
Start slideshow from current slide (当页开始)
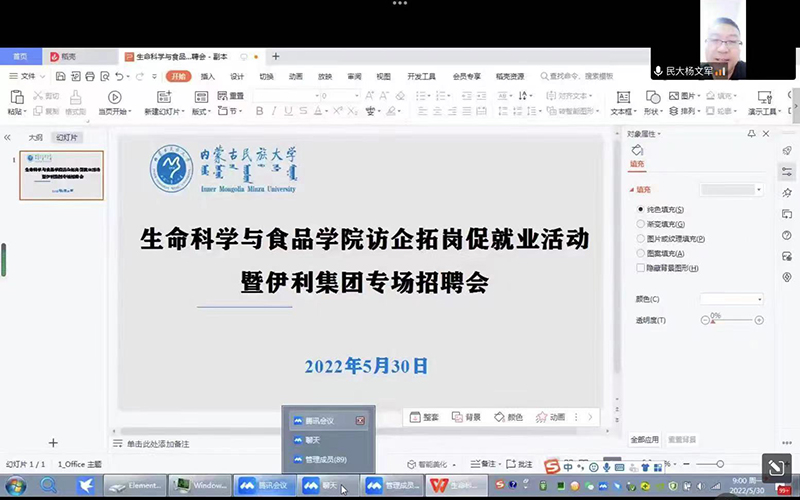tap(115, 97)
